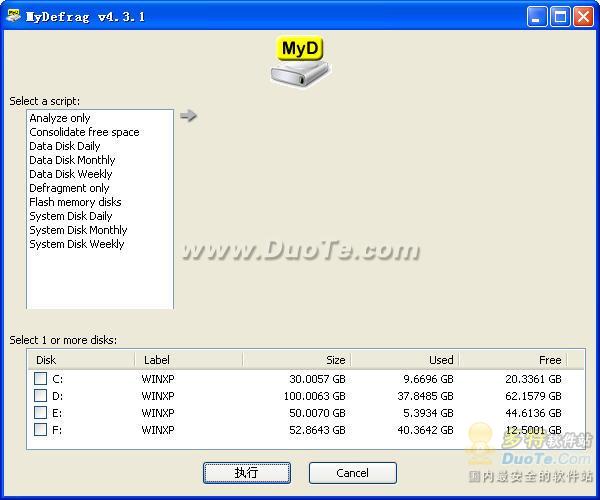
Task: Choose the Data Disk Monthly script
Action: coord(72,160)
